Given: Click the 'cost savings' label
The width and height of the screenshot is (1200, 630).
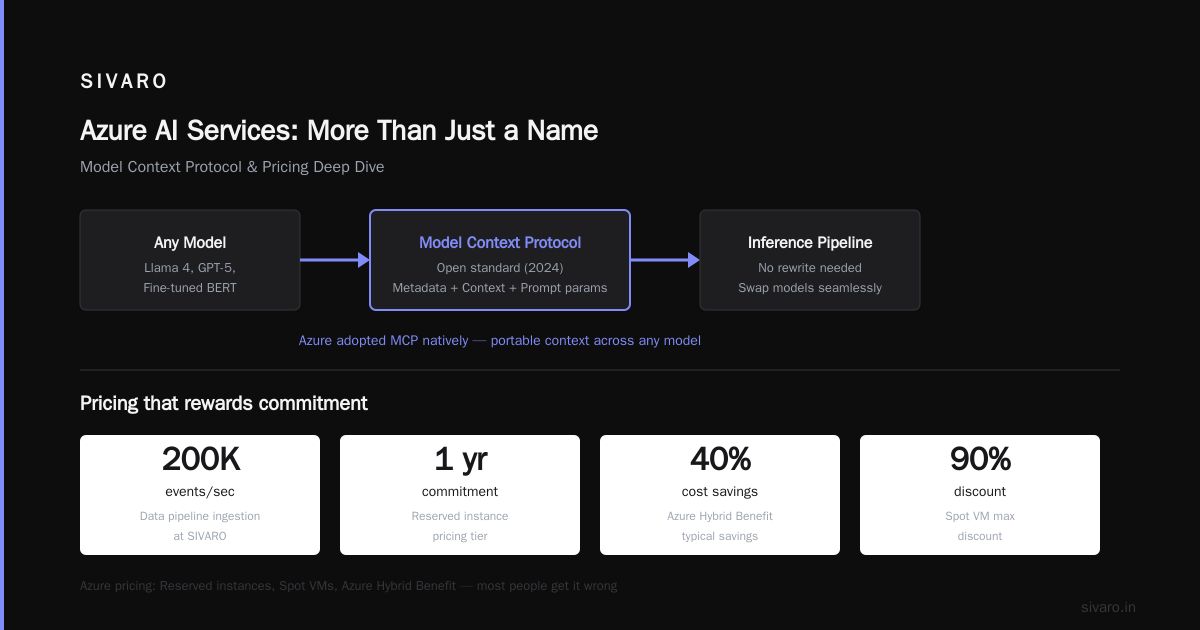Looking at the screenshot, I should 720,491.
